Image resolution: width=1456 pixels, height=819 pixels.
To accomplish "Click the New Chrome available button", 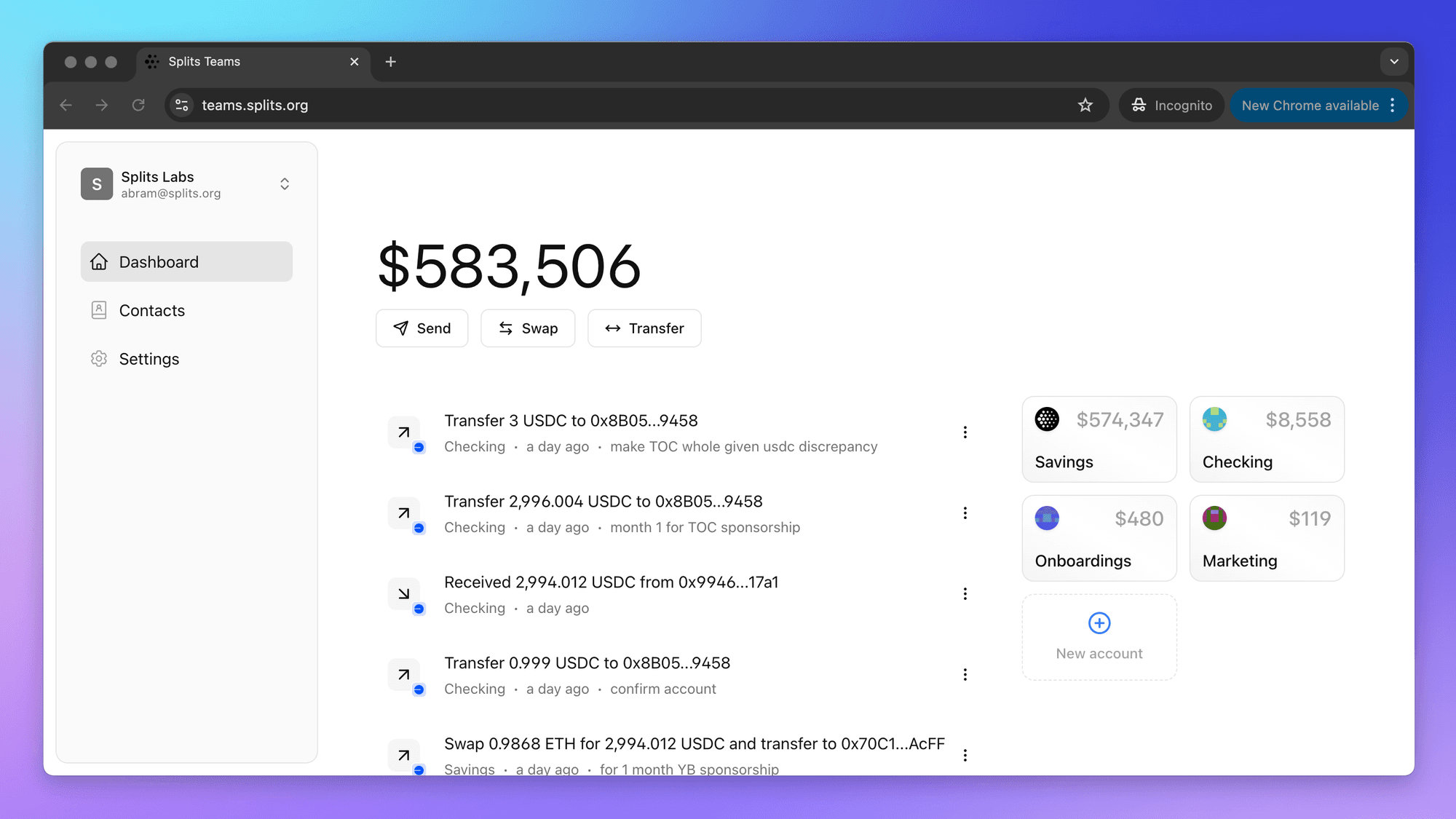I will [1310, 105].
